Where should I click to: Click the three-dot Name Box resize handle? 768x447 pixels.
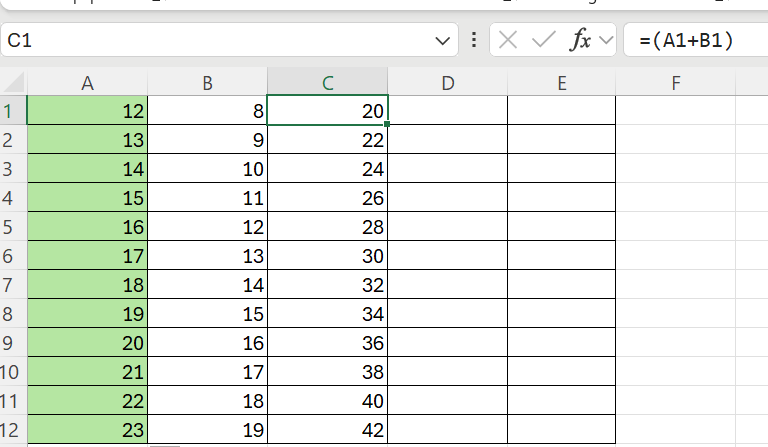473,41
